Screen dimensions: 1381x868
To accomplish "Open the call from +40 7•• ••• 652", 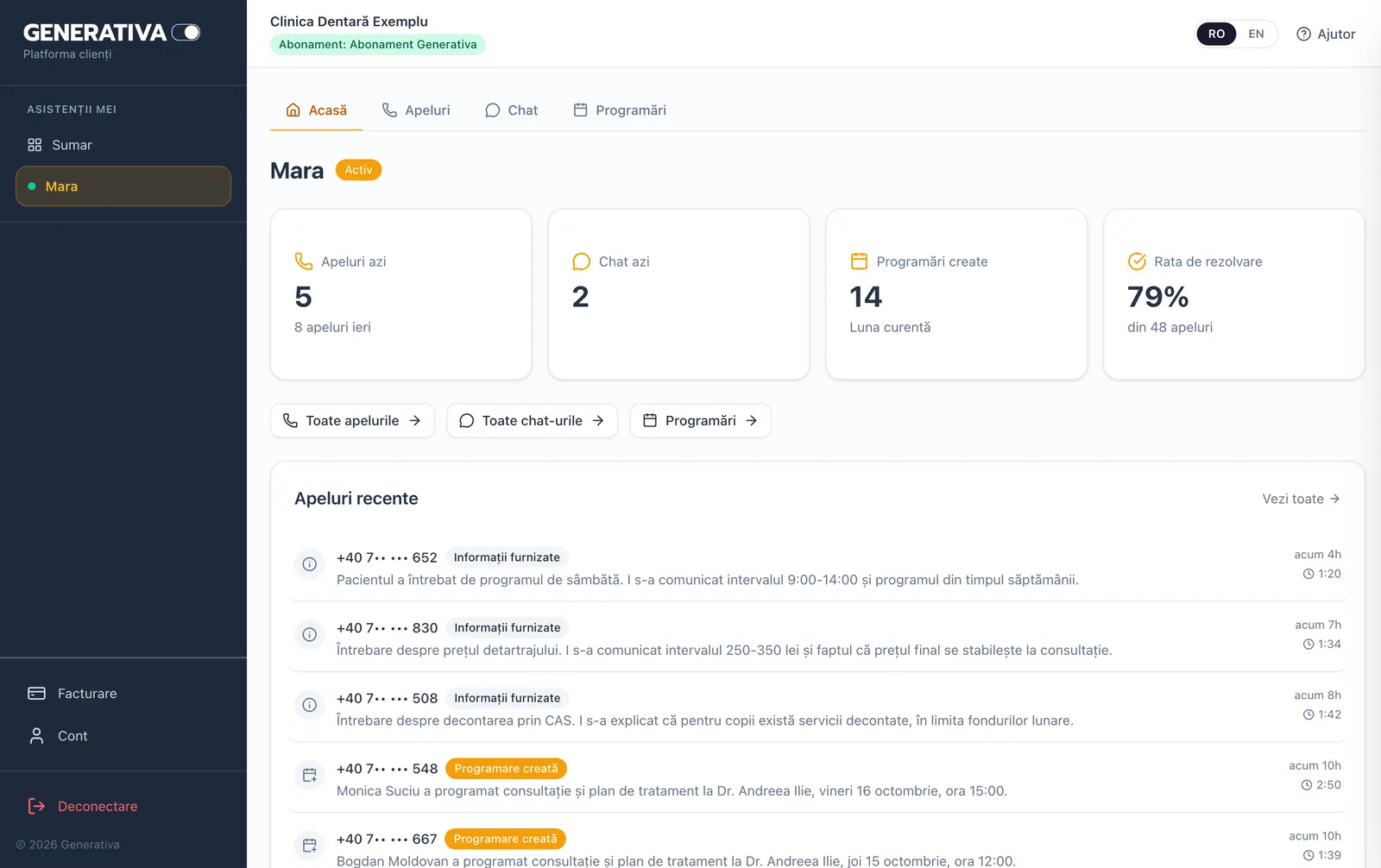I will coord(817,566).
